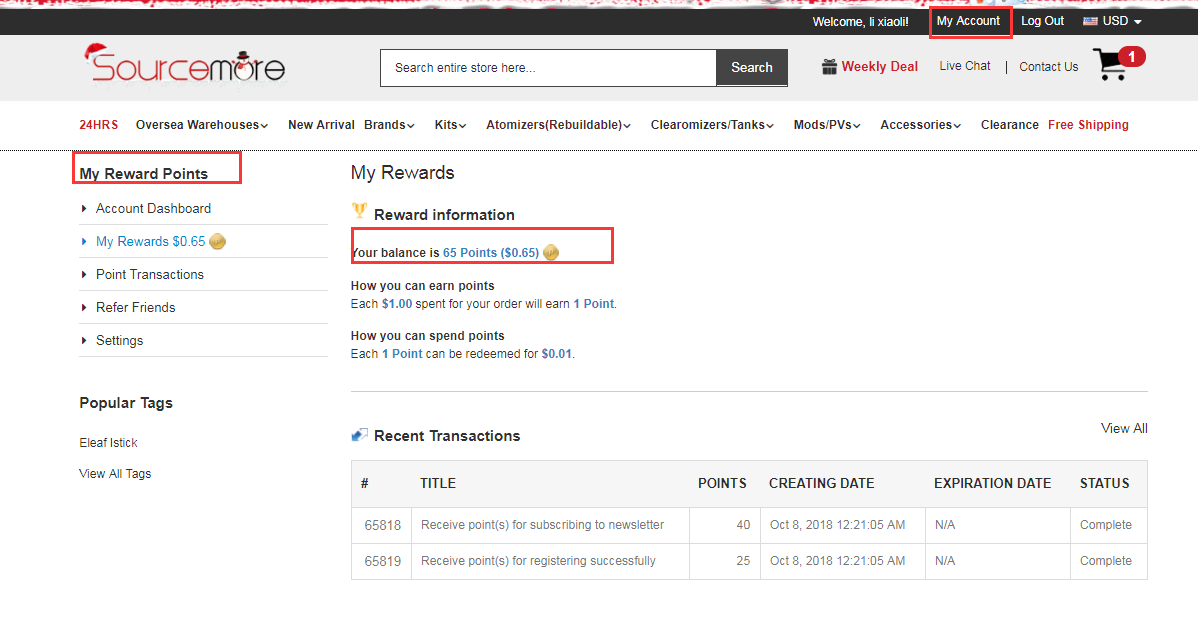Go to Account Dashboard
This screenshot has height=625, width=1198.
[153, 209]
